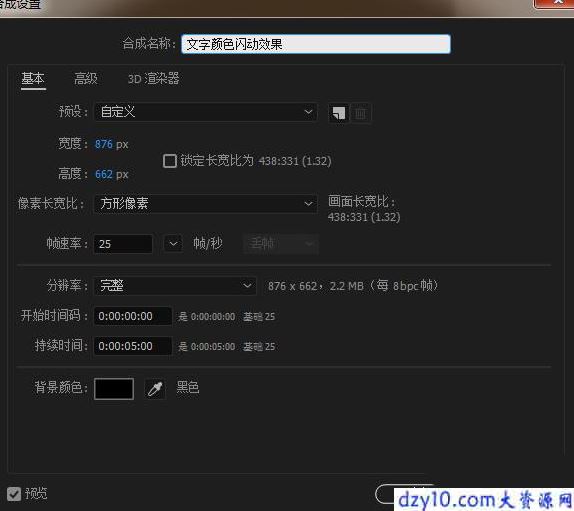Open the 分辨率 dropdown showing 完整
The height and width of the screenshot is (511, 574).
[x=175, y=285]
